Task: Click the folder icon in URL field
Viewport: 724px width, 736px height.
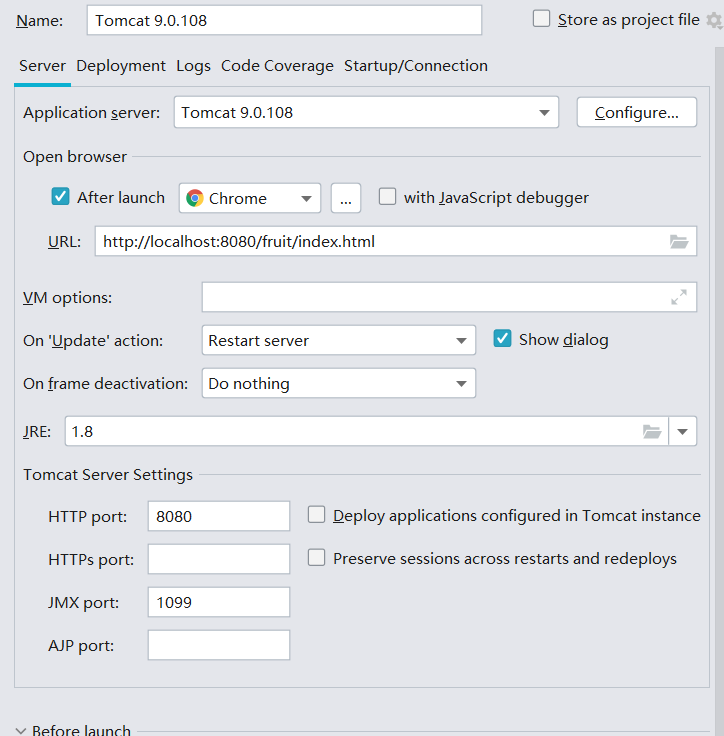Action: pyautogui.click(x=679, y=242)
